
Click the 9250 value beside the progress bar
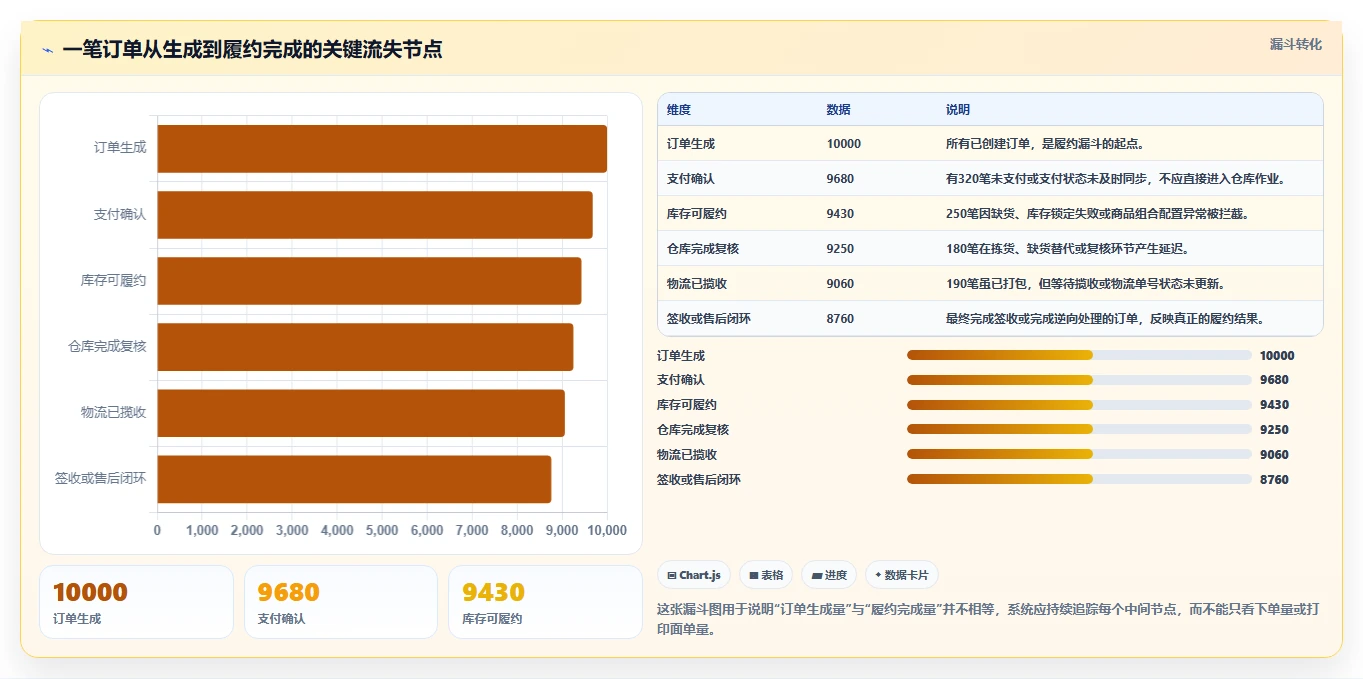pyautogui.click(x=1275, y=430)
